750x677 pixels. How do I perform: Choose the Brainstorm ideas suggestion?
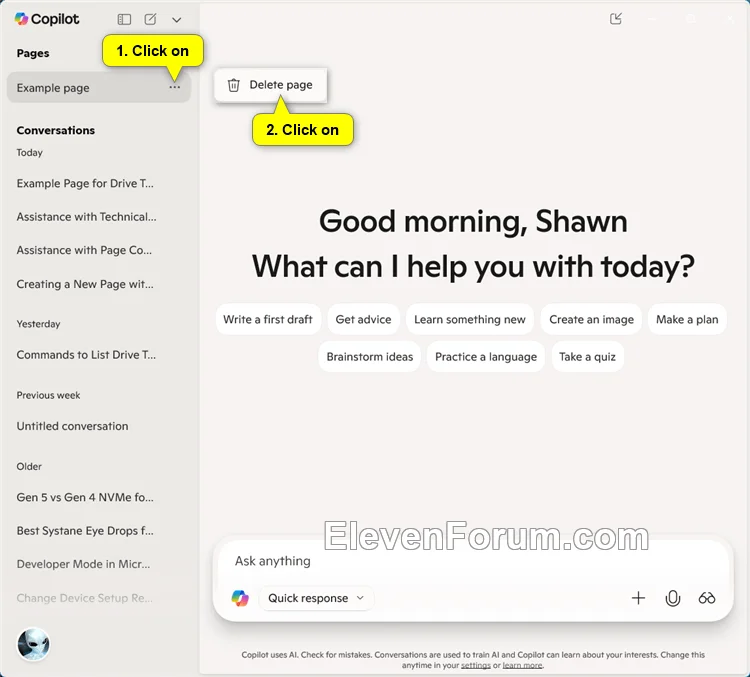(370, 356)
